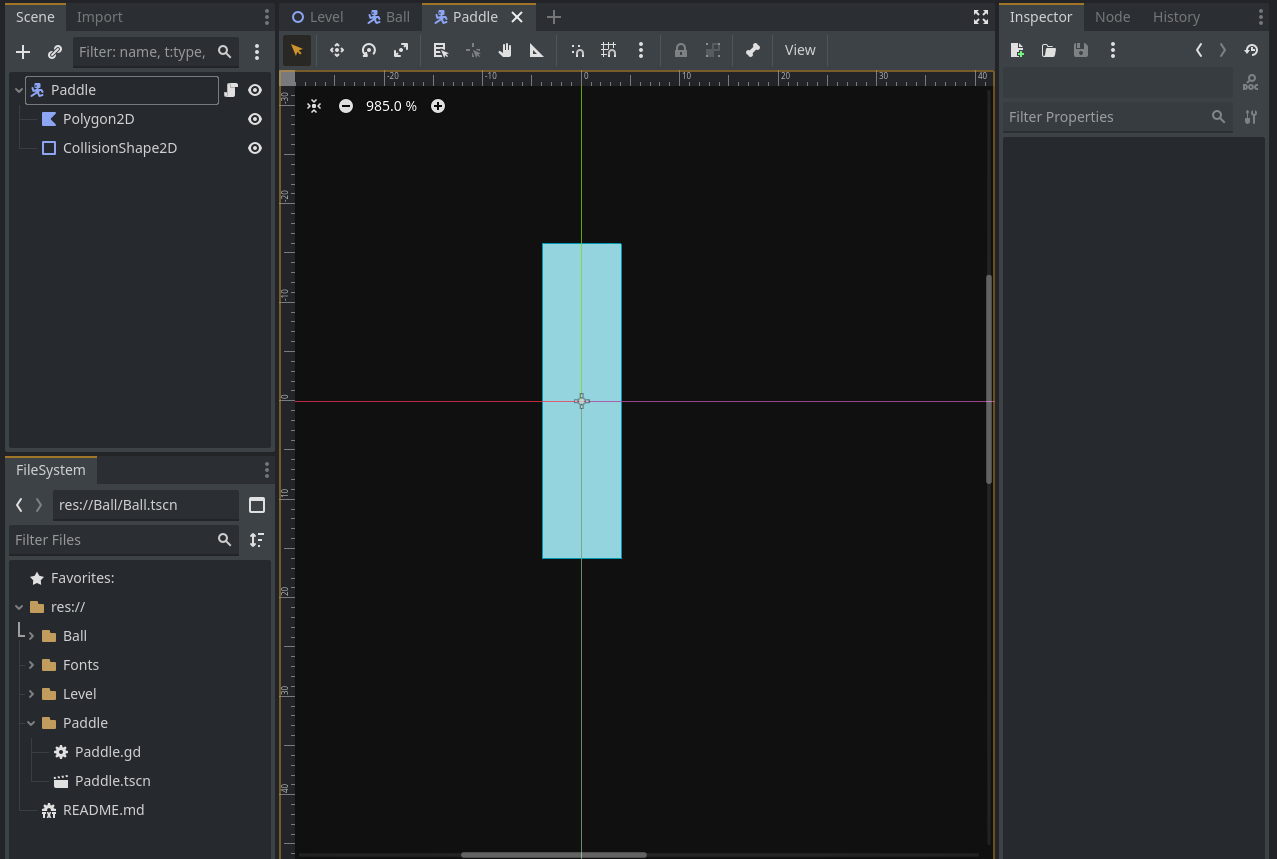Add a new child node in the Scene dock
The height and width of the screenshot is (859, 1277).
23,51
